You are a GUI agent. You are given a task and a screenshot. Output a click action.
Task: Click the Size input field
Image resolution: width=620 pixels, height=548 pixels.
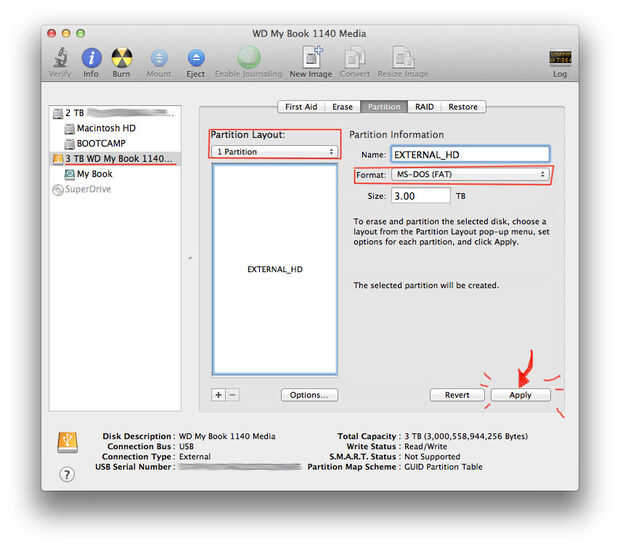tap(421, 196)
